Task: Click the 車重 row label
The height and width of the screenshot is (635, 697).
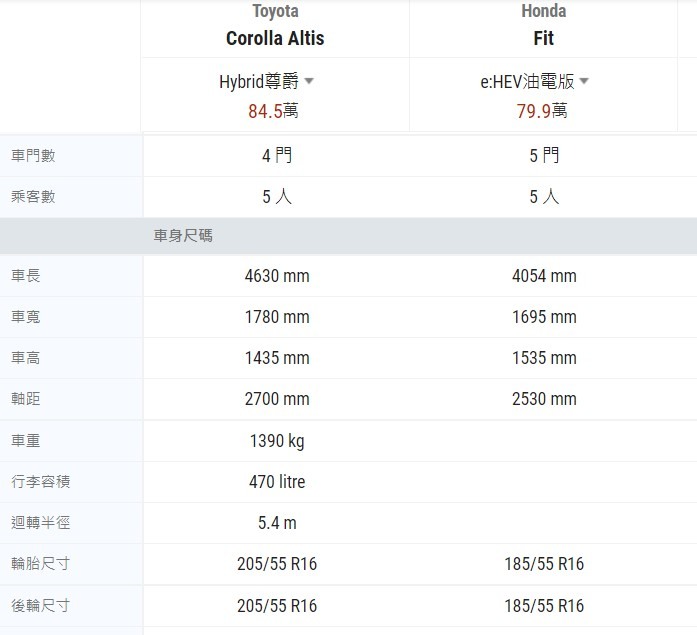Action: (26, 441)
